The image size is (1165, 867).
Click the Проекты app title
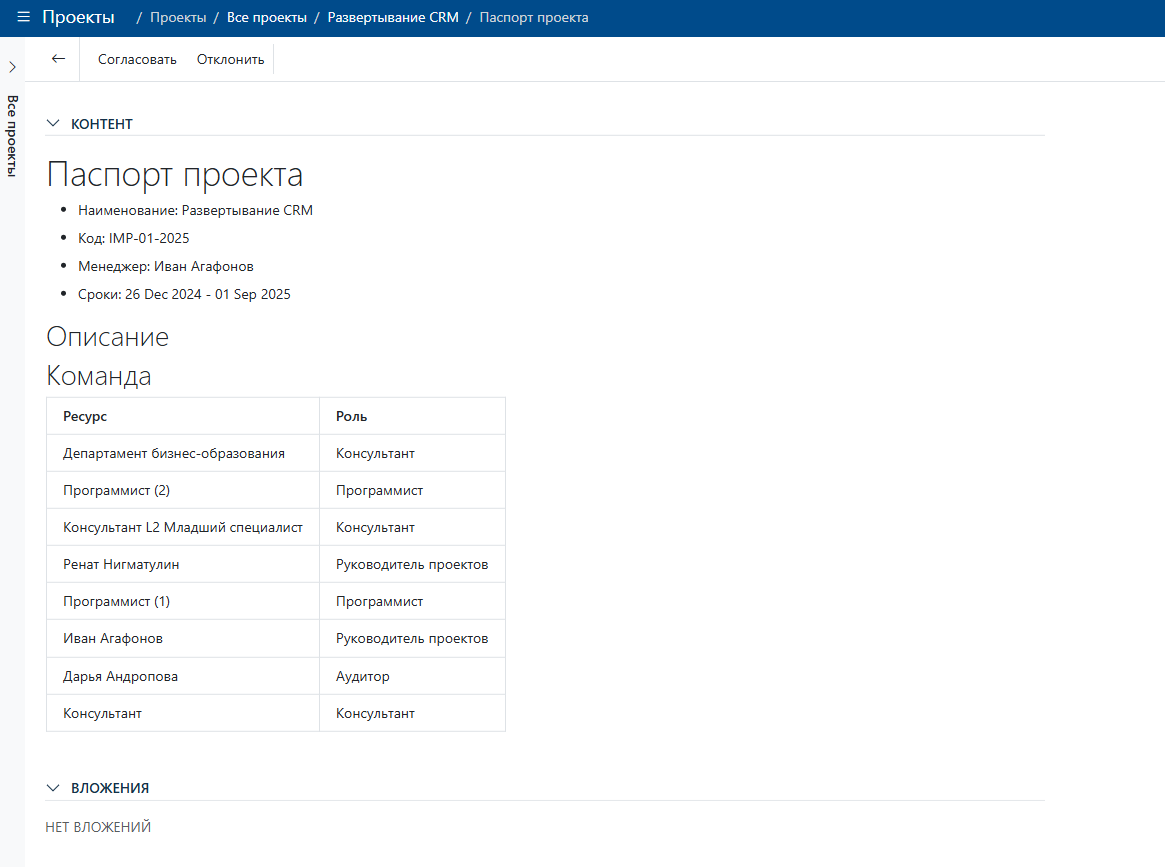78,17
